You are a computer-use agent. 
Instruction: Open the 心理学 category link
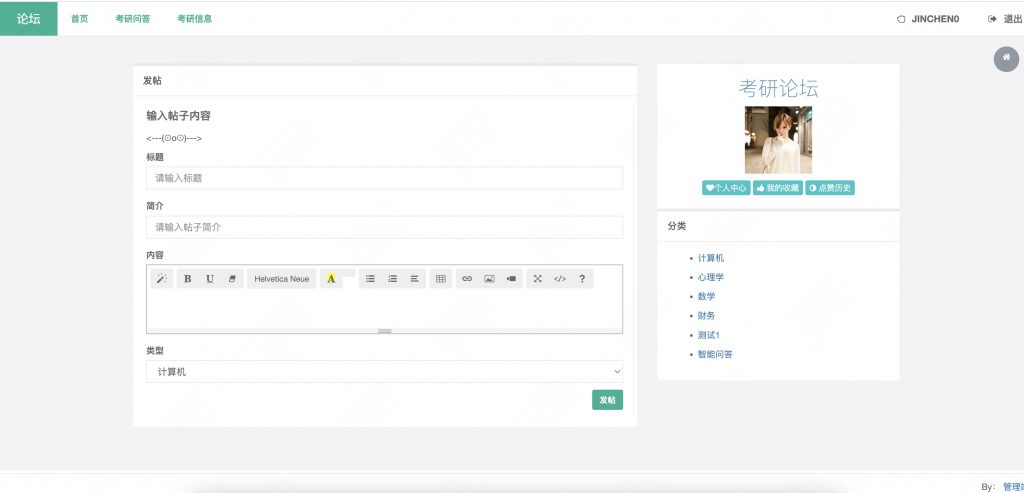coord(710,277)
